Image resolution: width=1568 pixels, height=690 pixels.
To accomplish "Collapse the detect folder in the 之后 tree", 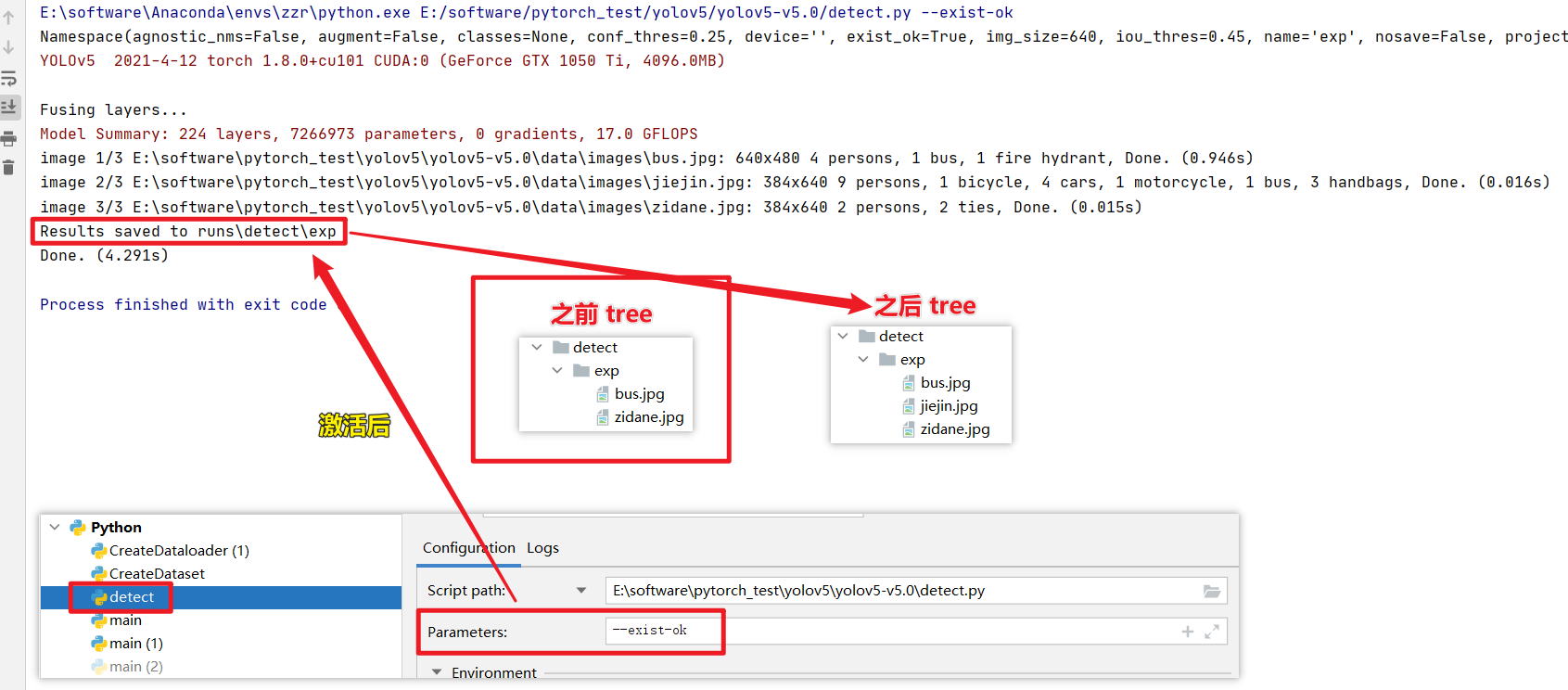I will [843, 336].
